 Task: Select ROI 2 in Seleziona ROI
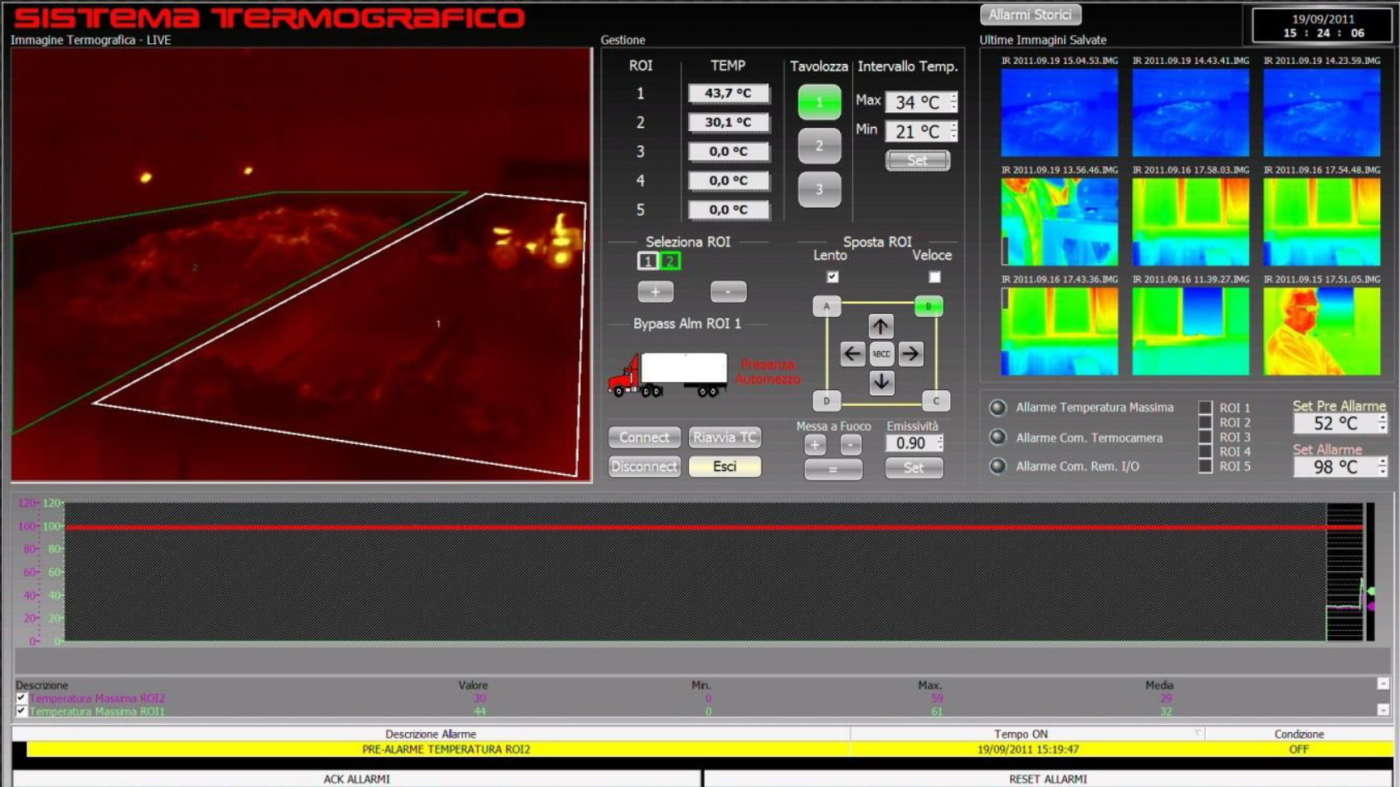coord(670,262)
